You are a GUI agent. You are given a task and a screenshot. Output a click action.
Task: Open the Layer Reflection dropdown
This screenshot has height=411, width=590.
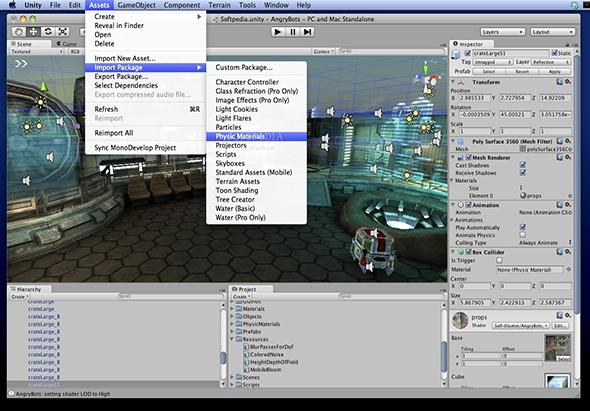[x=550, y=62]
